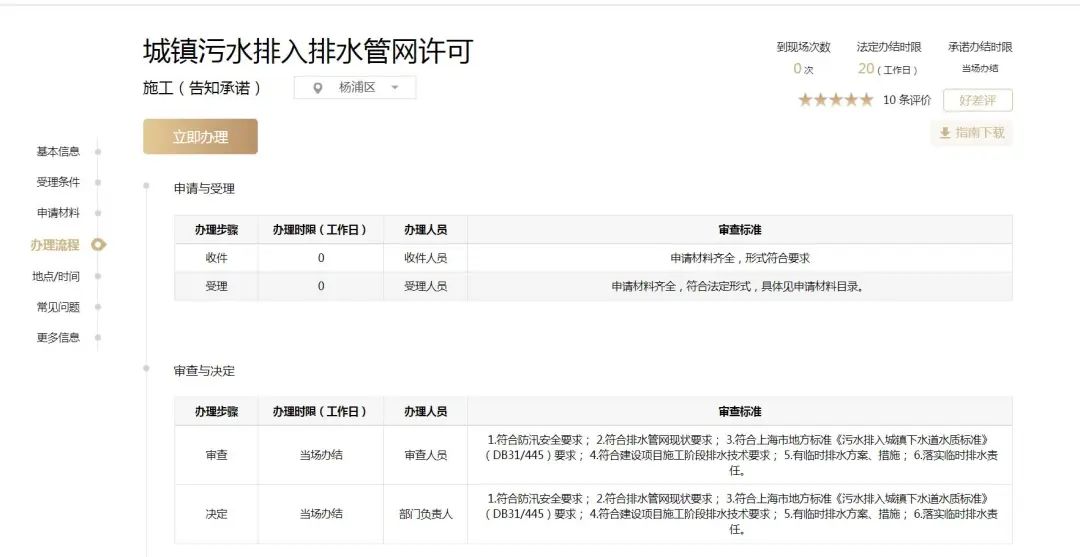
Task: Open 常见问题 in side navigation
Action: pos(58,307)
